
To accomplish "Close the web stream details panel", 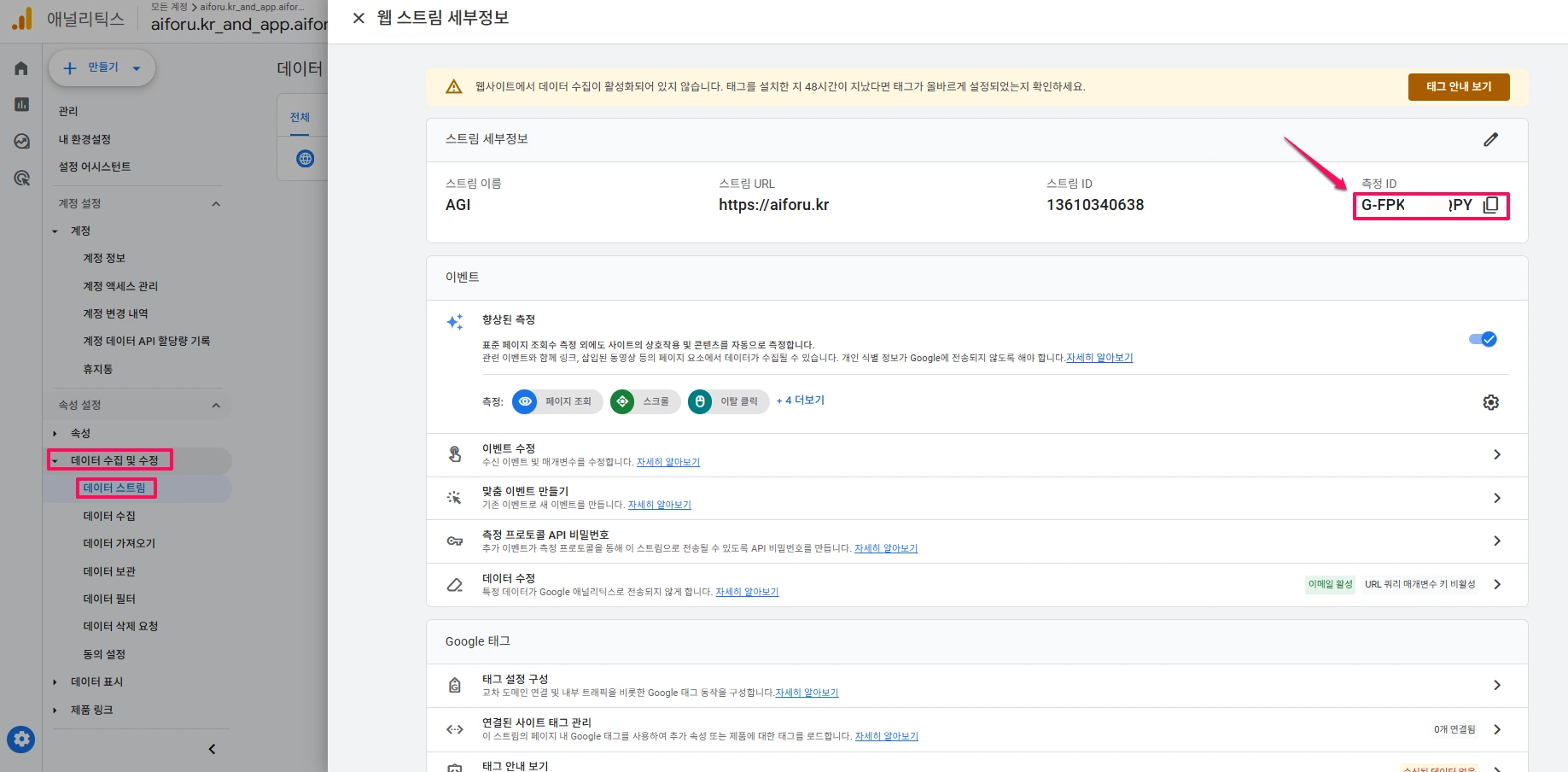I will (358, 18).
